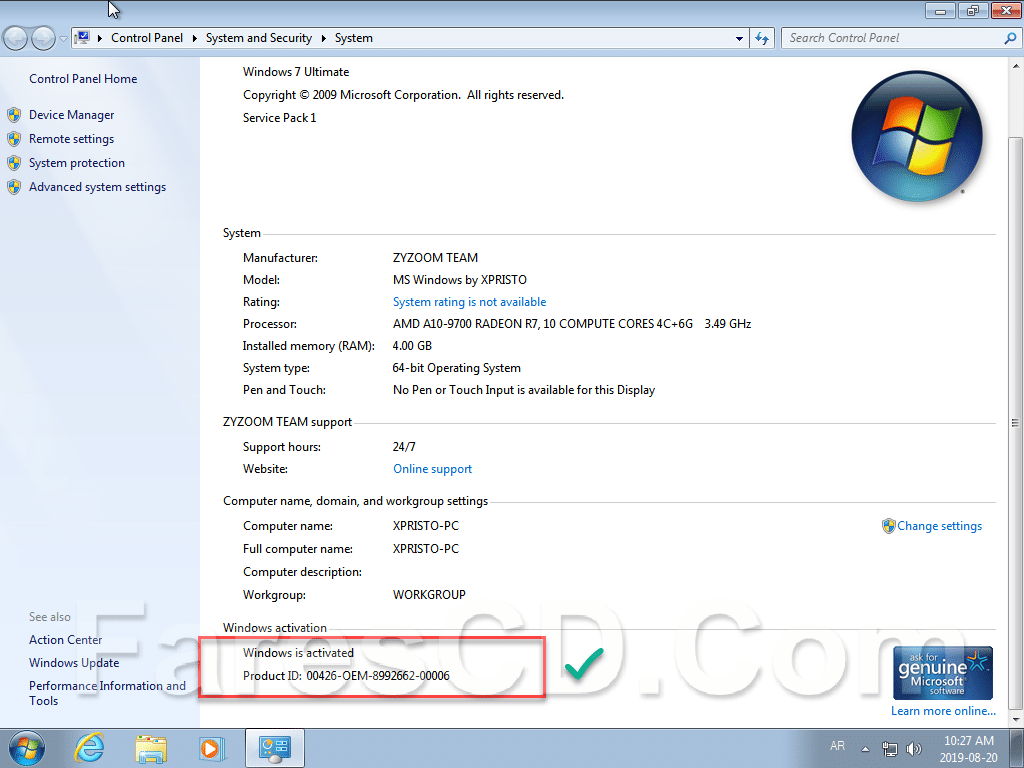Click Service Pack 1 text
The width and height of the screenshot is (1024, 768).
[x=280, y=118]
